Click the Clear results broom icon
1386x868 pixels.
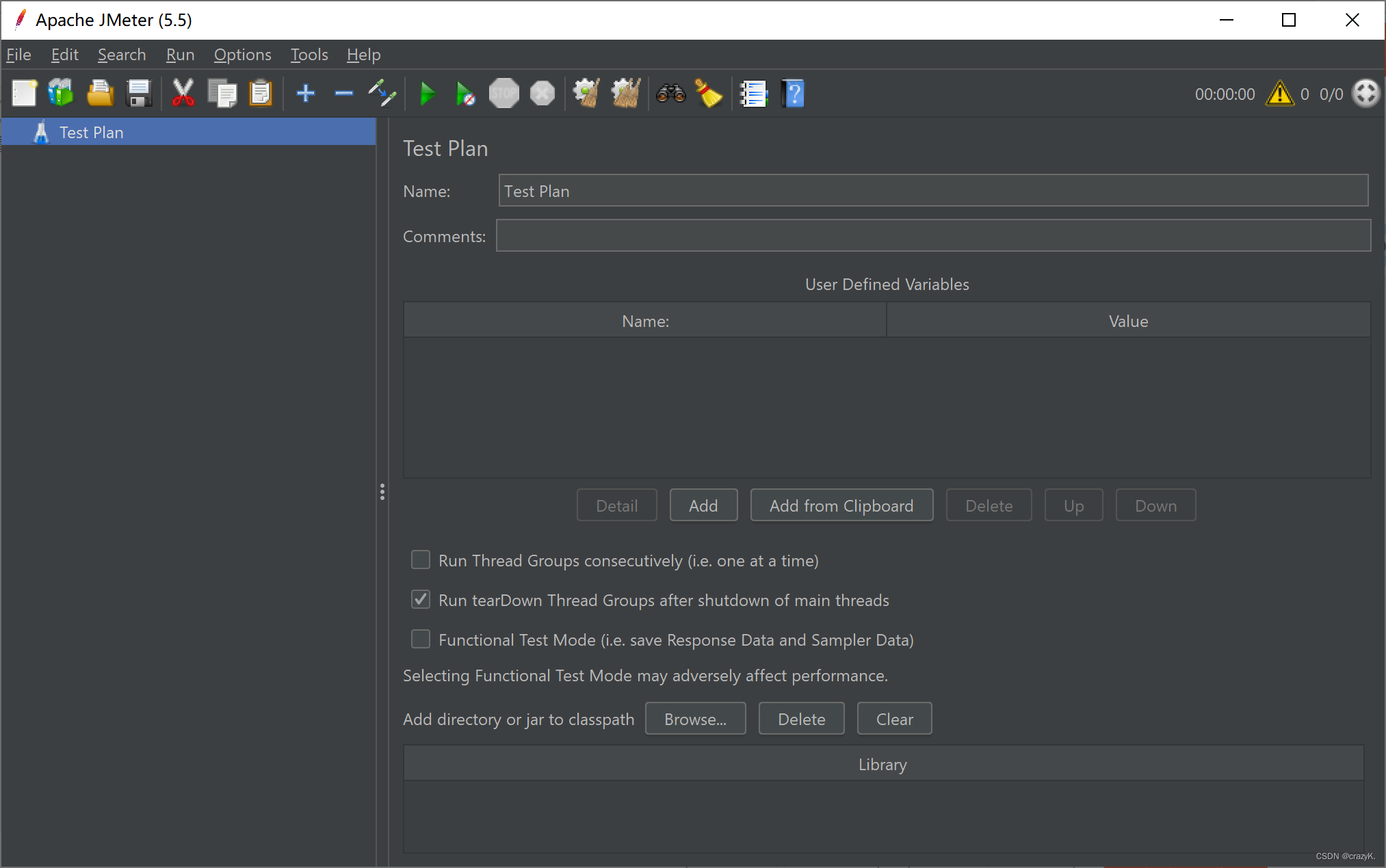(587, 94)
